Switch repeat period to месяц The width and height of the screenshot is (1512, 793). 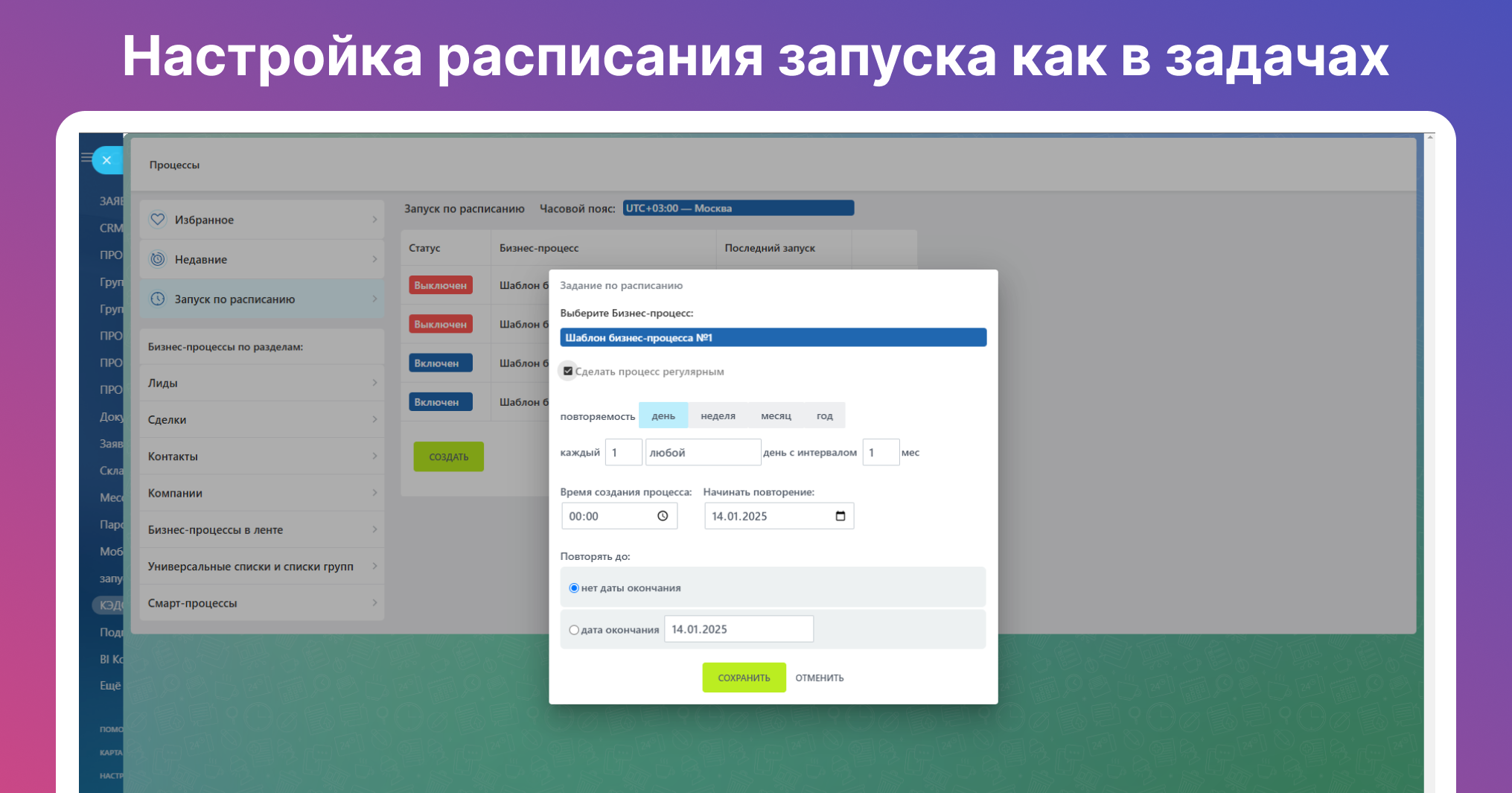[x=776, y=415]
